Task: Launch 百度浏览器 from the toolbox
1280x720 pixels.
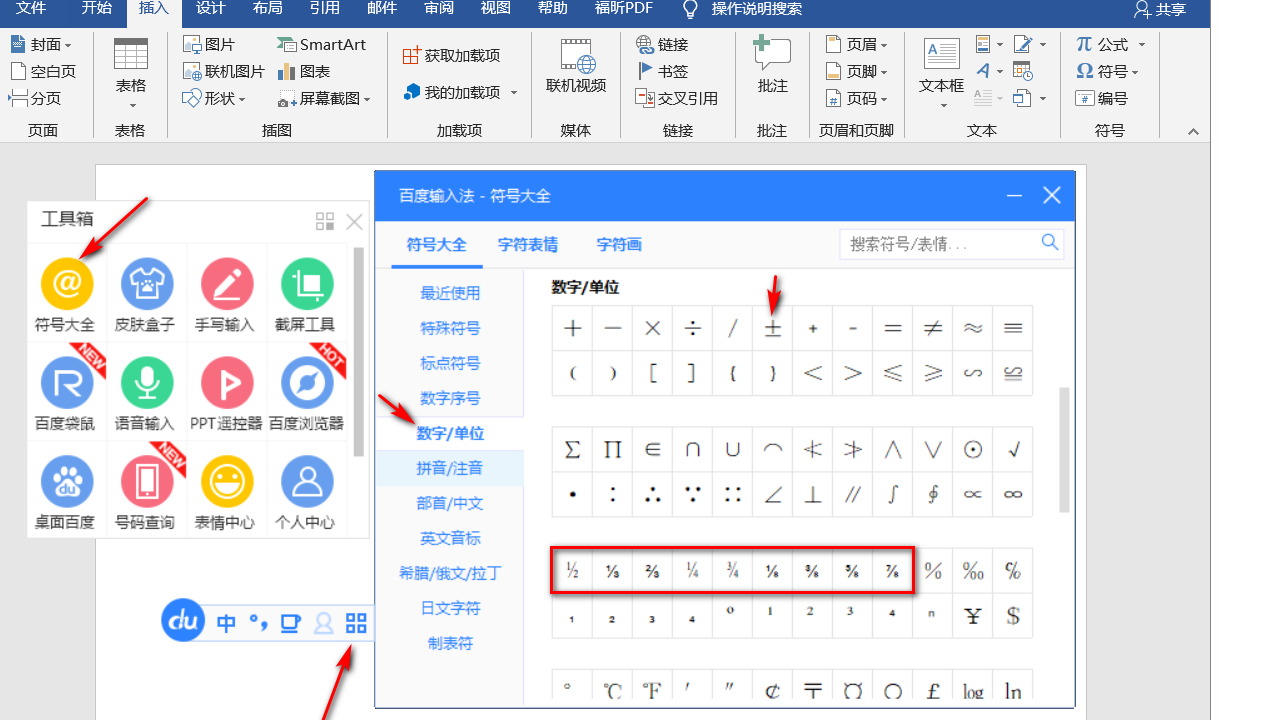Action: pyautogui.click(x=306, y=393)
